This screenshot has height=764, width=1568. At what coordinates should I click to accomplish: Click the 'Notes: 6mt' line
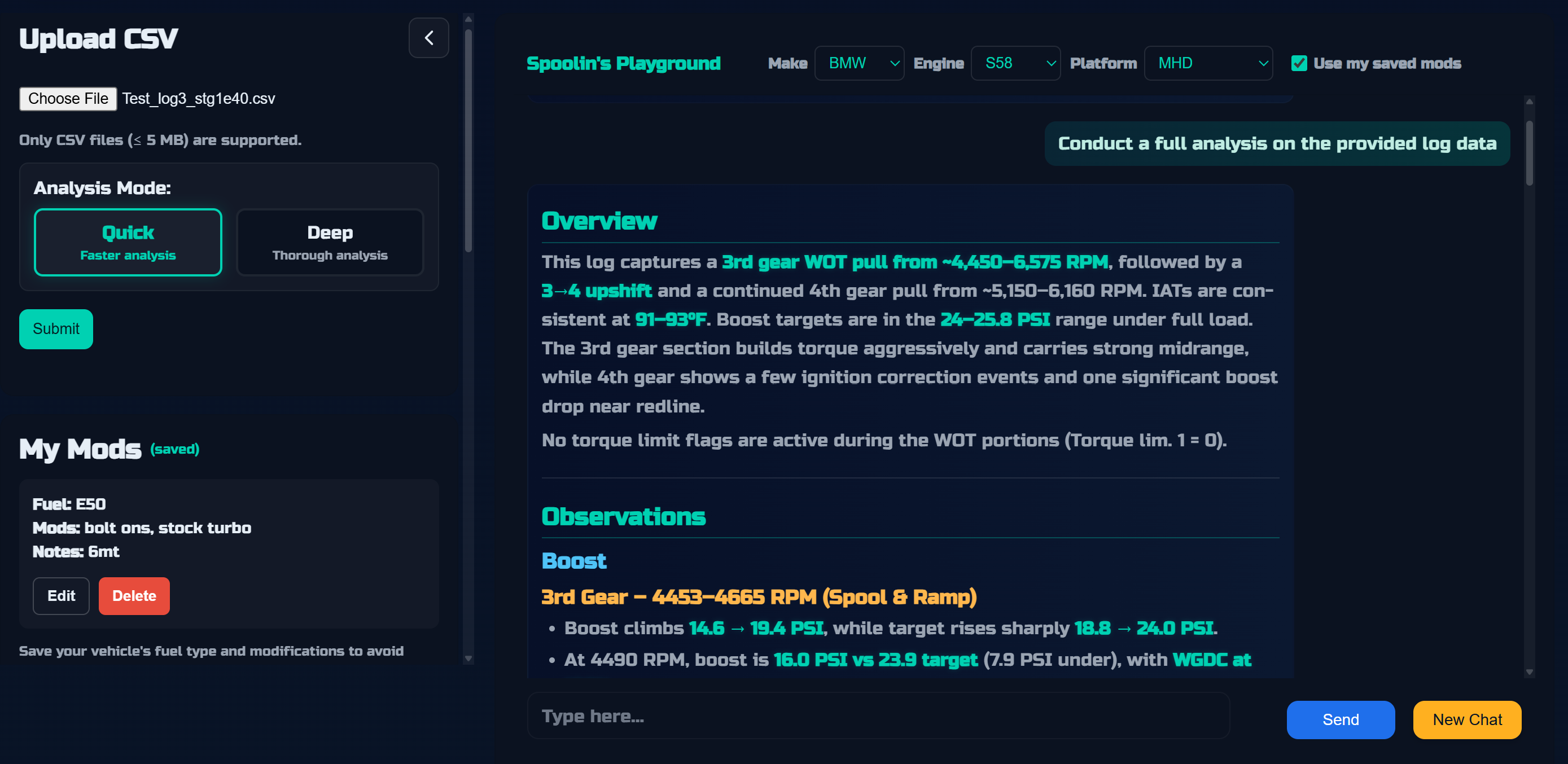76,552
